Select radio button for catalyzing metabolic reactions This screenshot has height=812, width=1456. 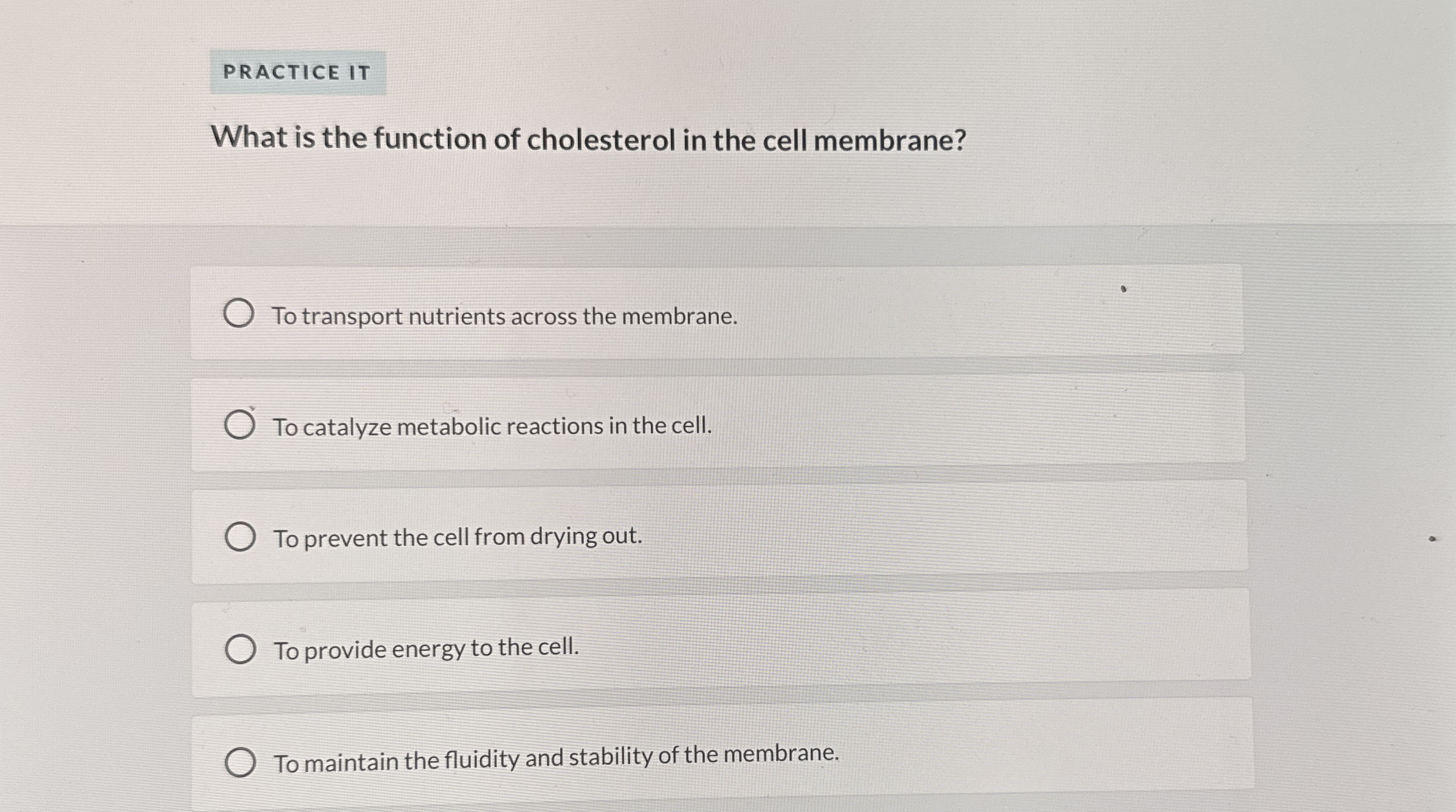[x=239, y=425]
